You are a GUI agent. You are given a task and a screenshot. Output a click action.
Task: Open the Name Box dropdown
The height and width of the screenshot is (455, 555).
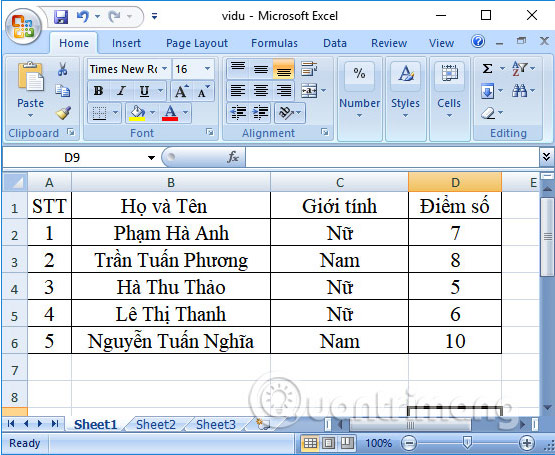coord(151,158)
